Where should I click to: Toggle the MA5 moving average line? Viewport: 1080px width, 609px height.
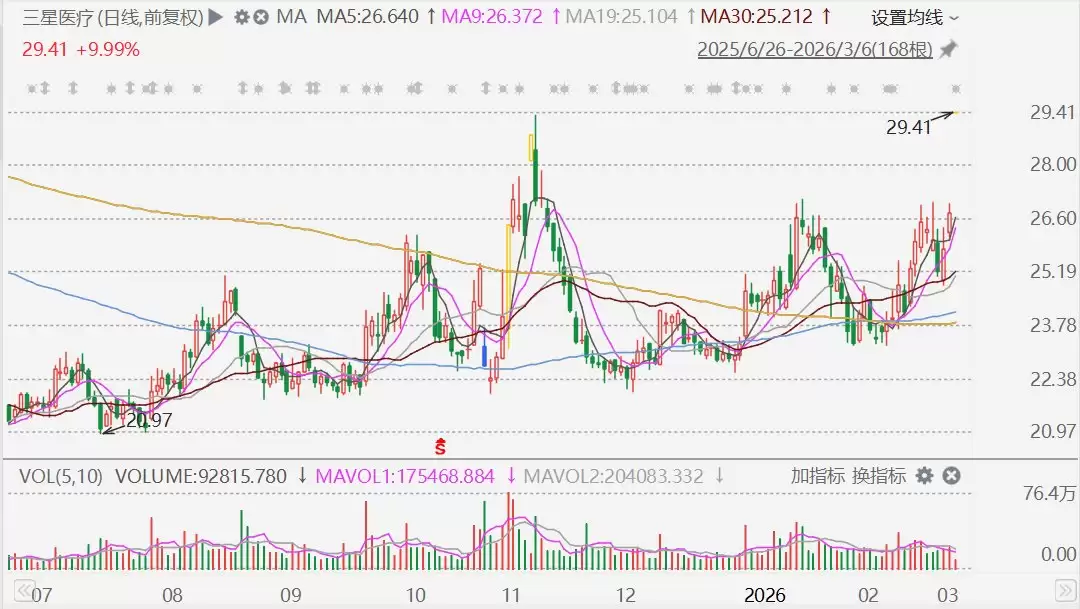pos(368,17)
